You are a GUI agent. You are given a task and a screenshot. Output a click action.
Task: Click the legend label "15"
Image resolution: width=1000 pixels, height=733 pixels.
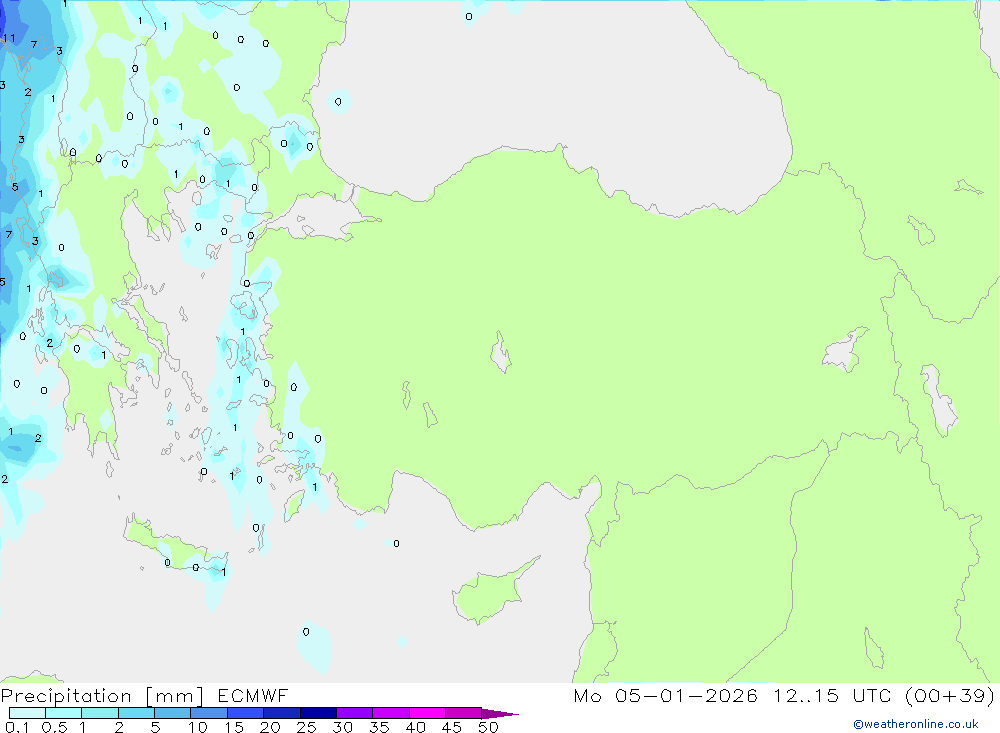[234, 727]
